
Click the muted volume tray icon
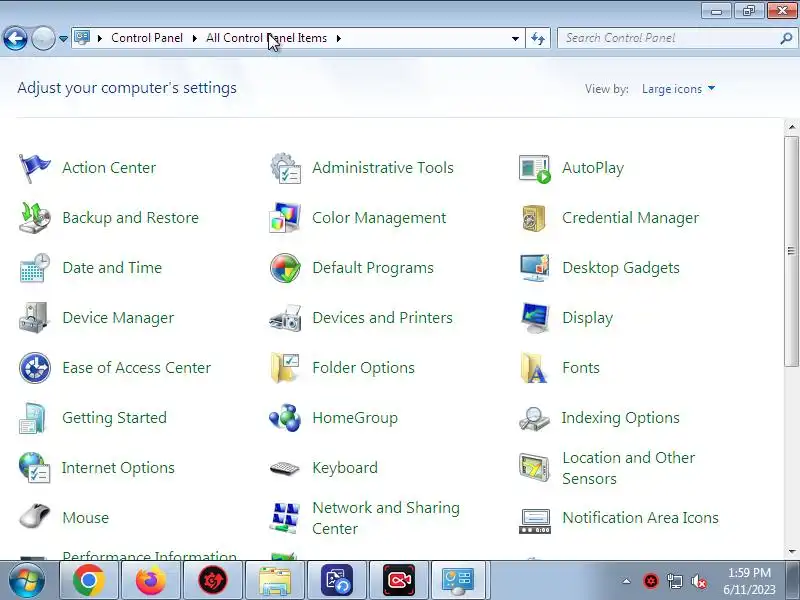click(x=698, y=581)
